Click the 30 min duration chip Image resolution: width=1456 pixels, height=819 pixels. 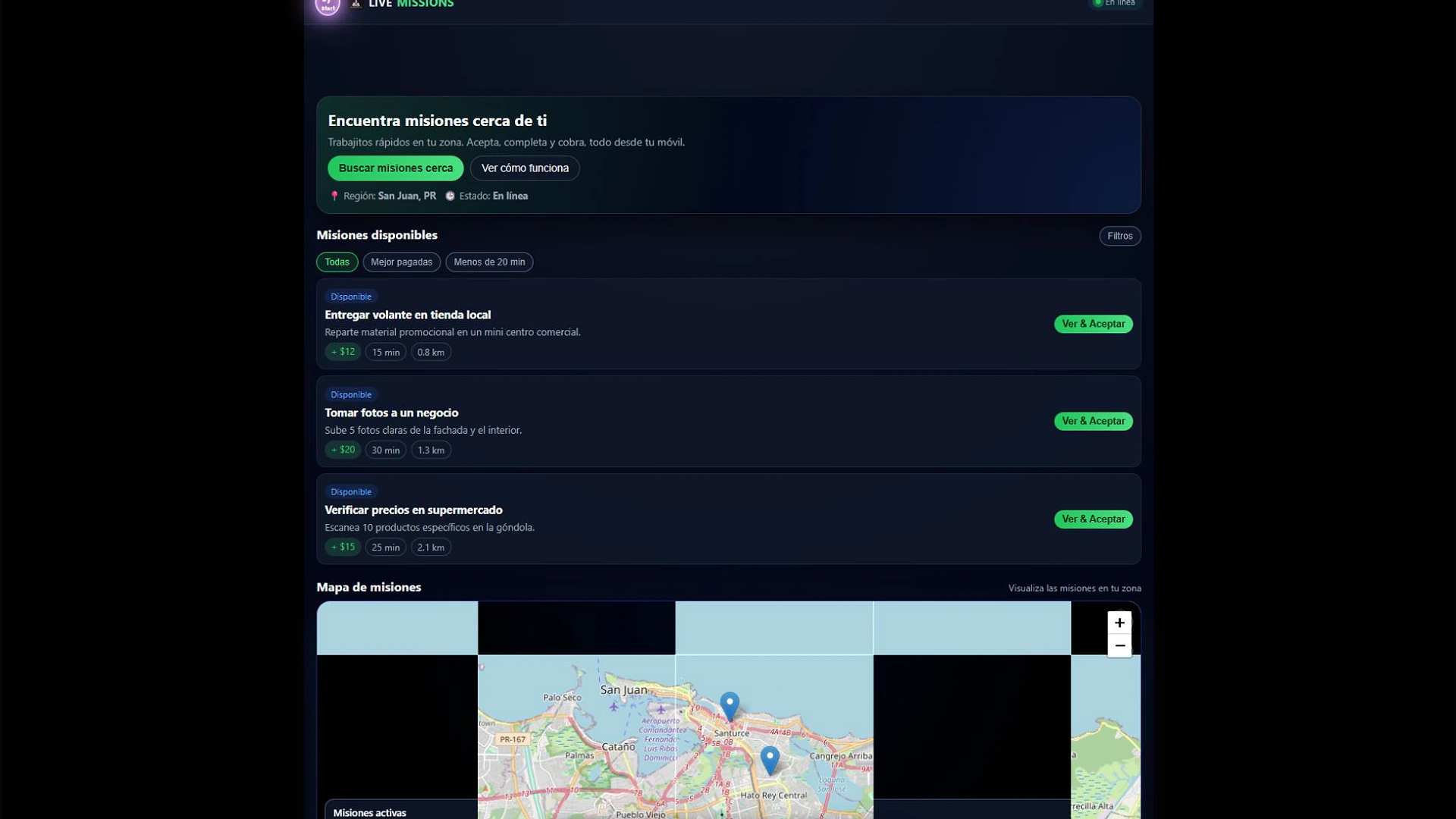pyautogui.click(x=385, y=450)
